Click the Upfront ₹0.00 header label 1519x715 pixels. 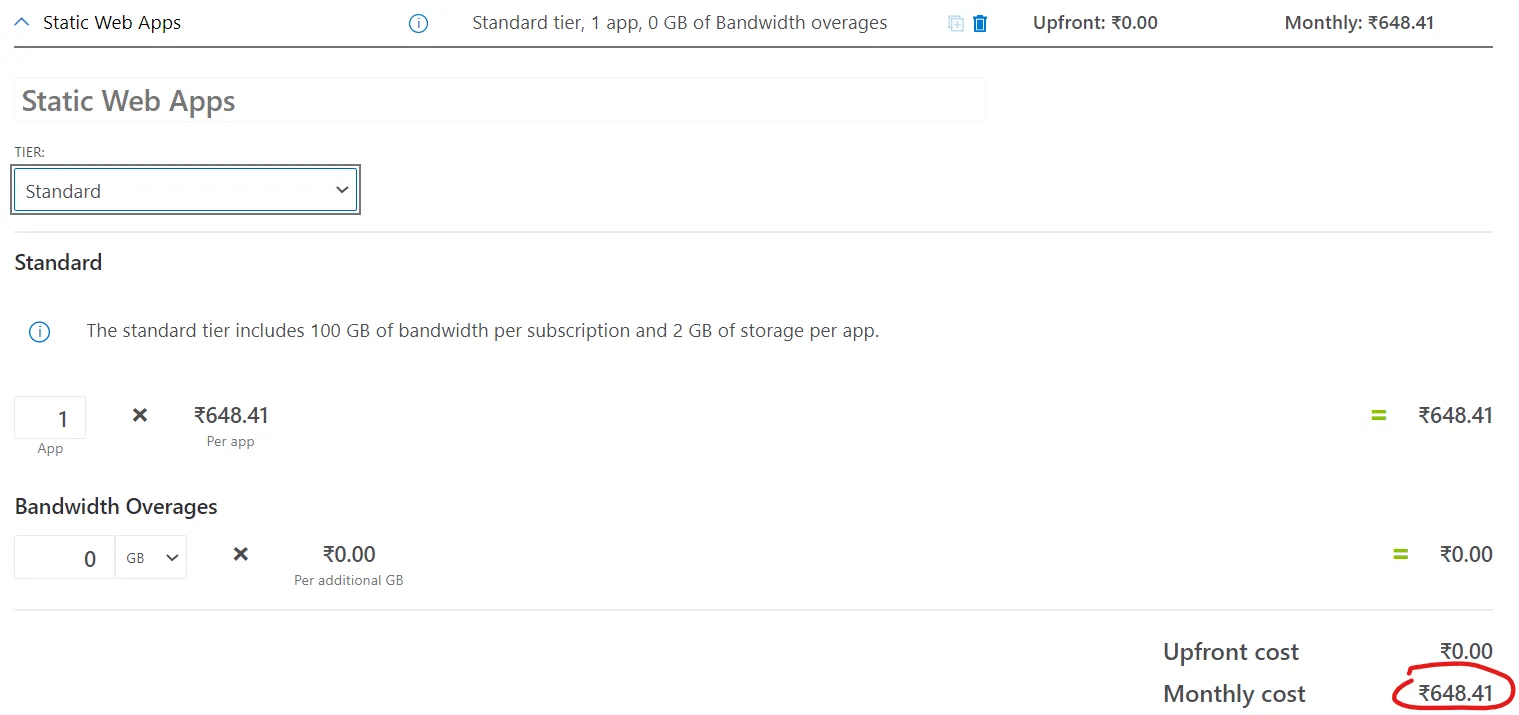tap(1095, 22)
